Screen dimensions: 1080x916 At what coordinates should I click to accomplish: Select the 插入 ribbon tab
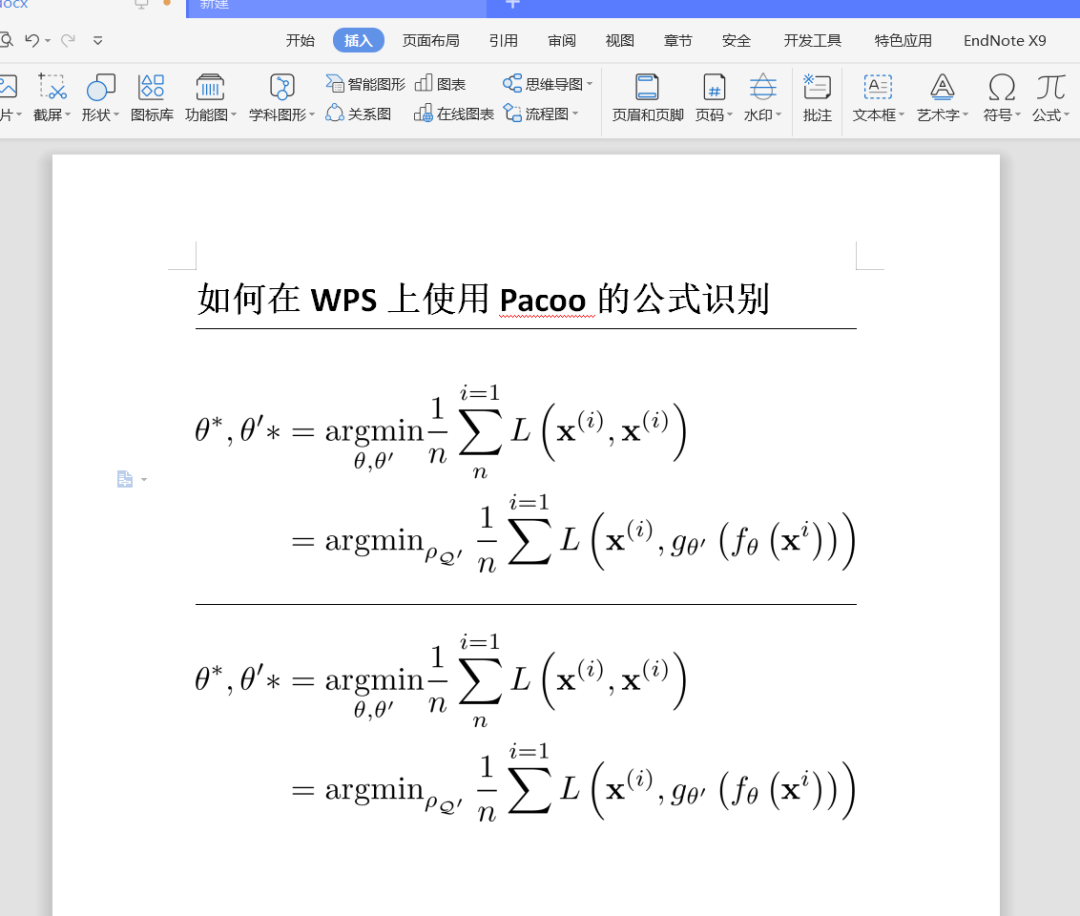point(358,41)
